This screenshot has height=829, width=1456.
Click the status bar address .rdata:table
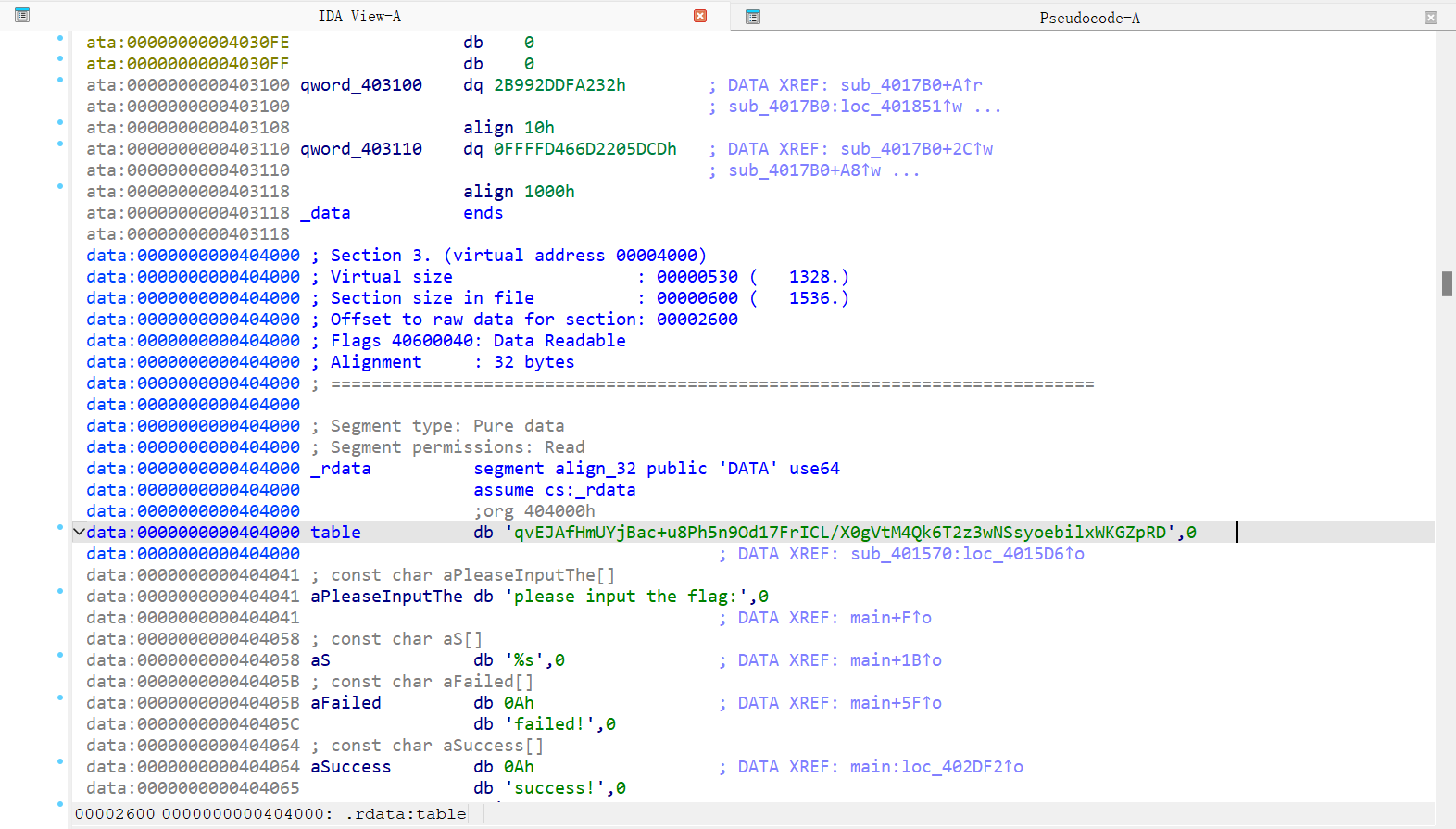[x=406, y=814]
